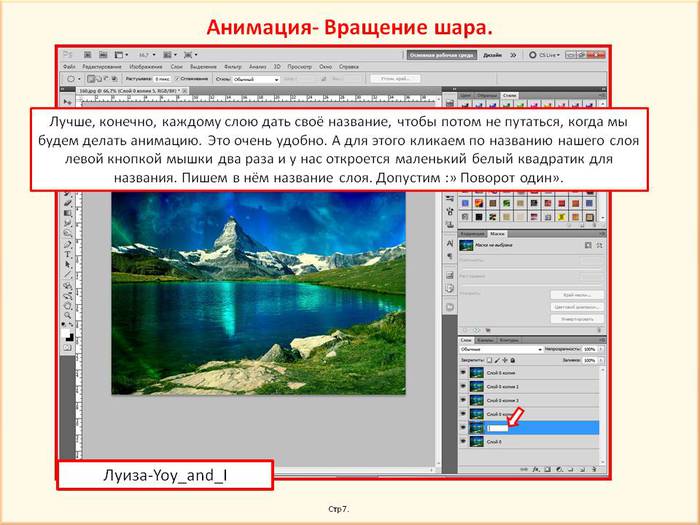Image resolution: width=700 pixels, height=525 pixels.
Task: Create new fill or adjustment layer
Action: pyautogui.click(x=559, y=469)
